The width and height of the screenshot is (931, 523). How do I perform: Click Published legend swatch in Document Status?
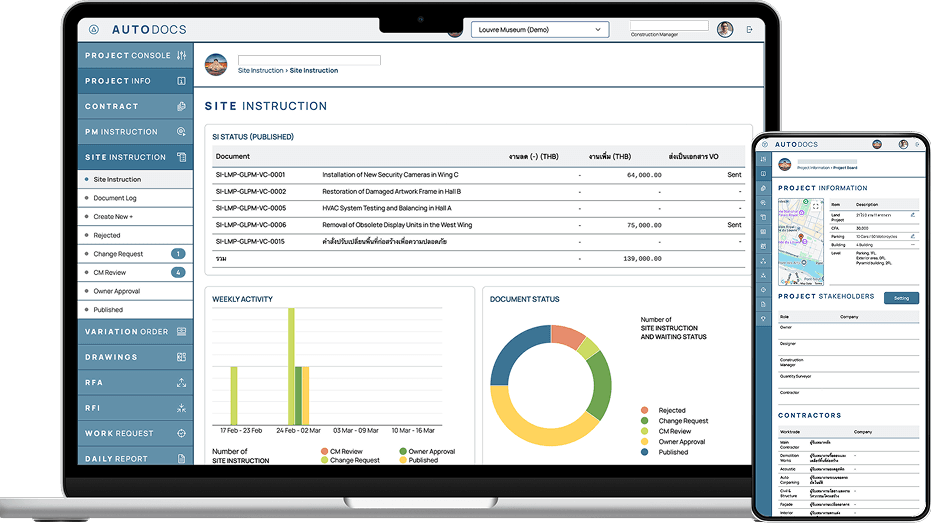point(644,452)
